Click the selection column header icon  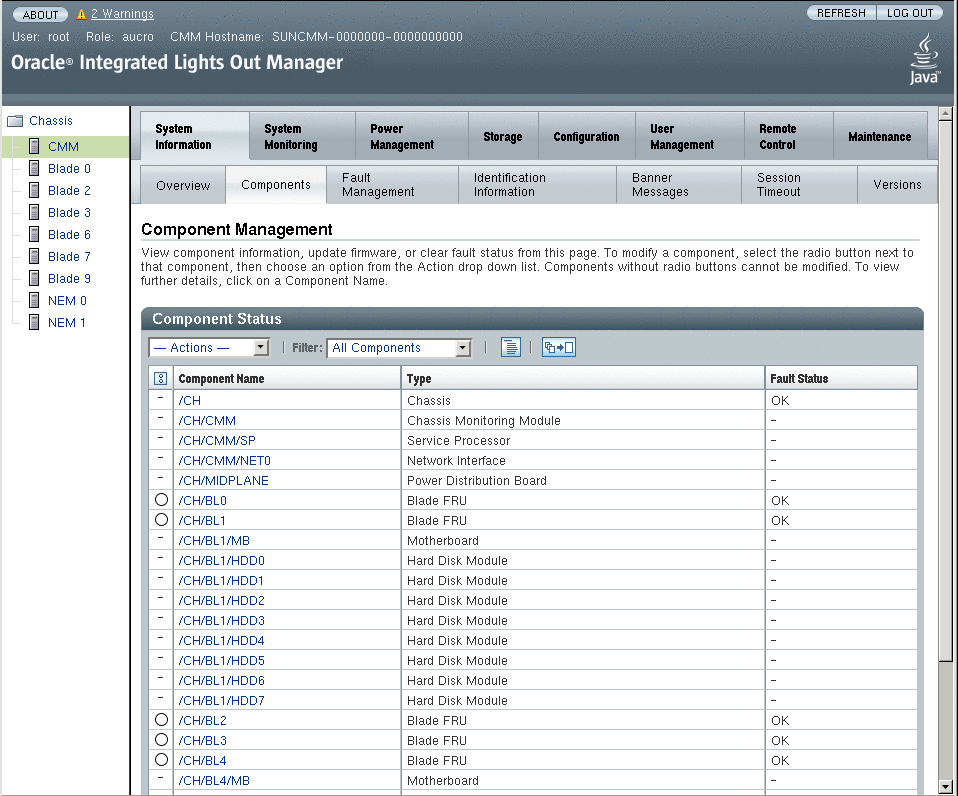(161, 379)
